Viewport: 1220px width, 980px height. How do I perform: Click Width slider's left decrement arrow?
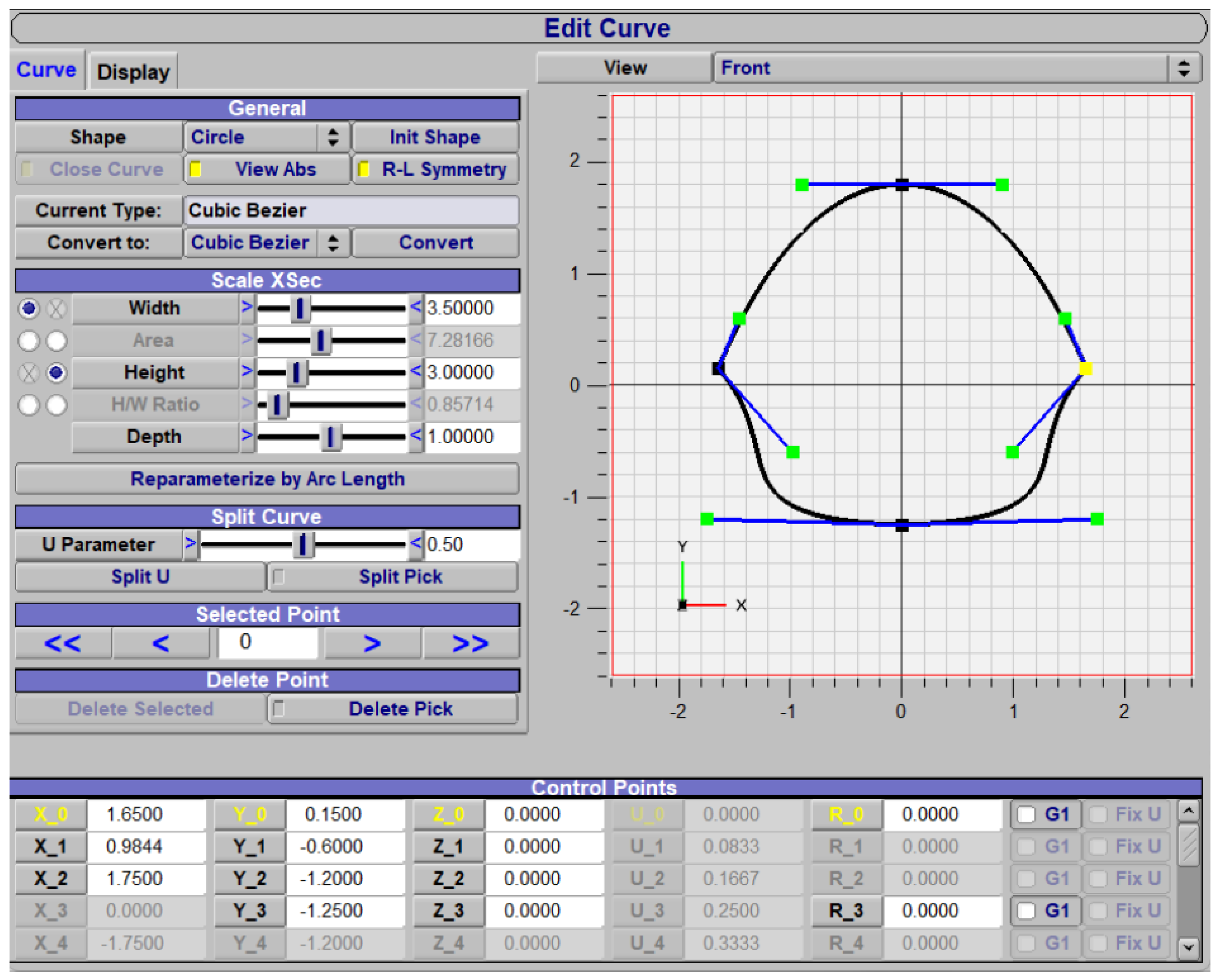247,307
